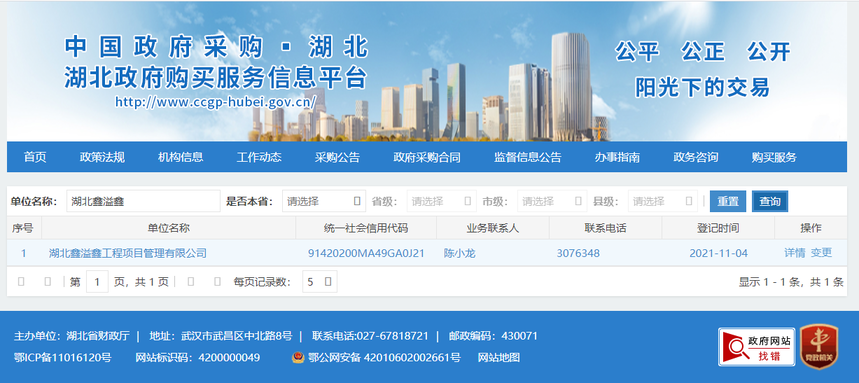Click the 重置 reset button
The image size is (859, 383).
728,201
